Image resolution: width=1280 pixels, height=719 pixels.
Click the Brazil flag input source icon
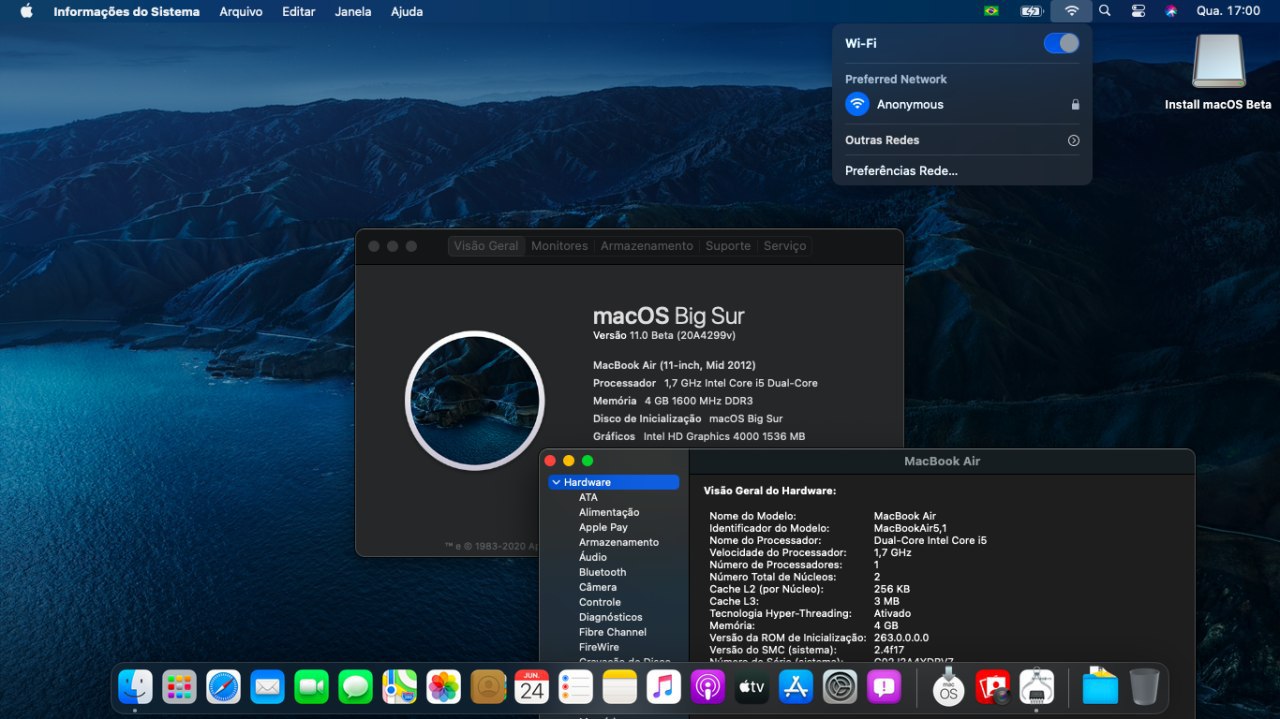[x=991, y=11]
